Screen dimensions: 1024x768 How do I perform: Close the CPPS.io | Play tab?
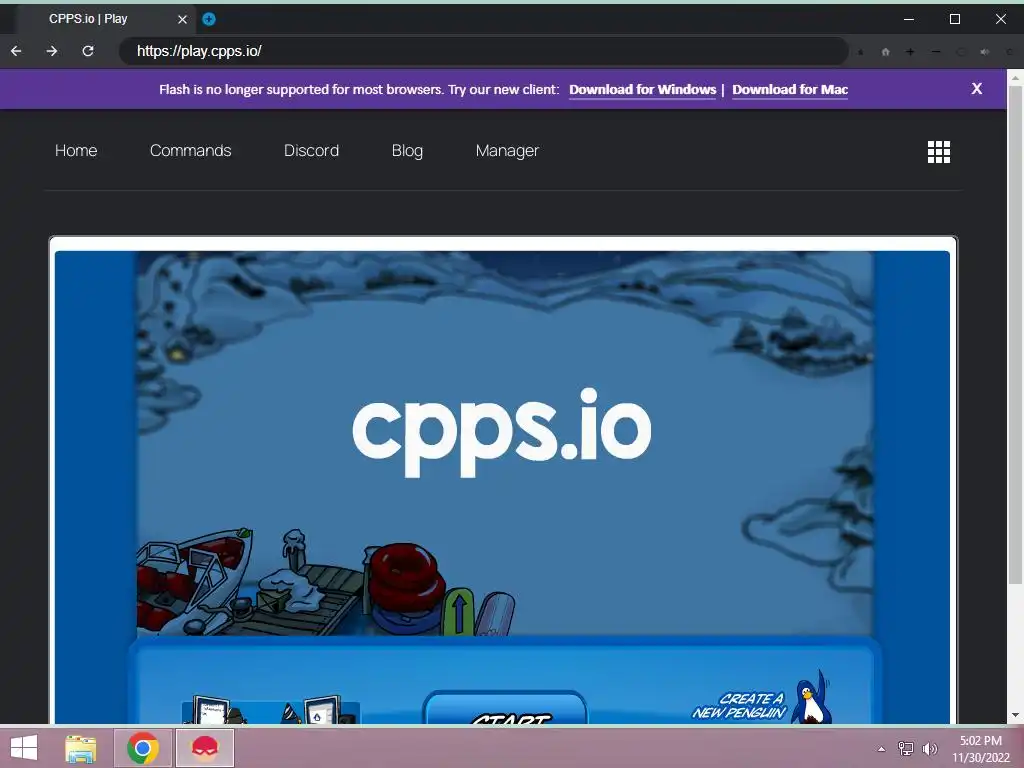182,20
